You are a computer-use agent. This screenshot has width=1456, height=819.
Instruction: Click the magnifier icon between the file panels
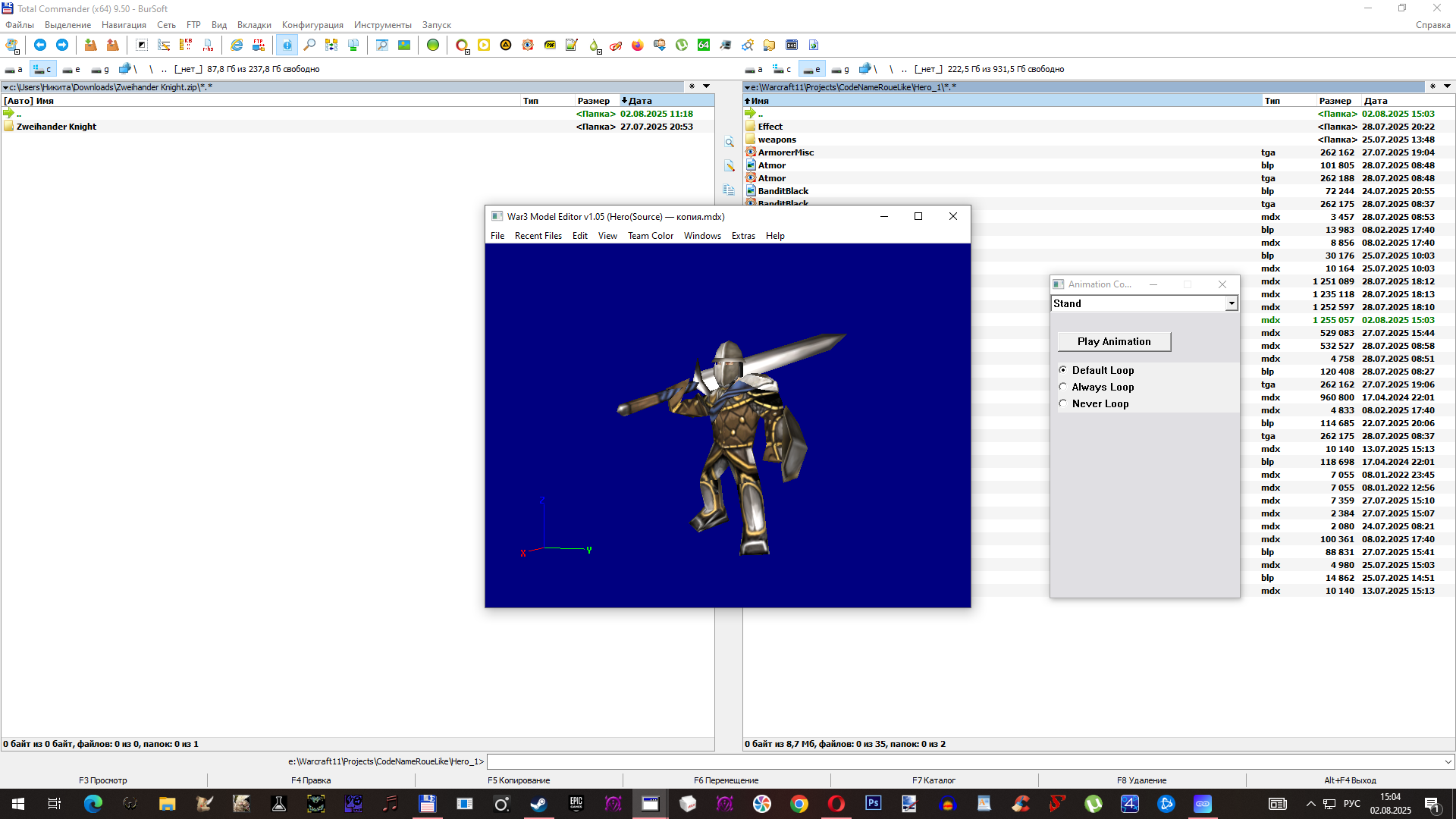(729, 143)
